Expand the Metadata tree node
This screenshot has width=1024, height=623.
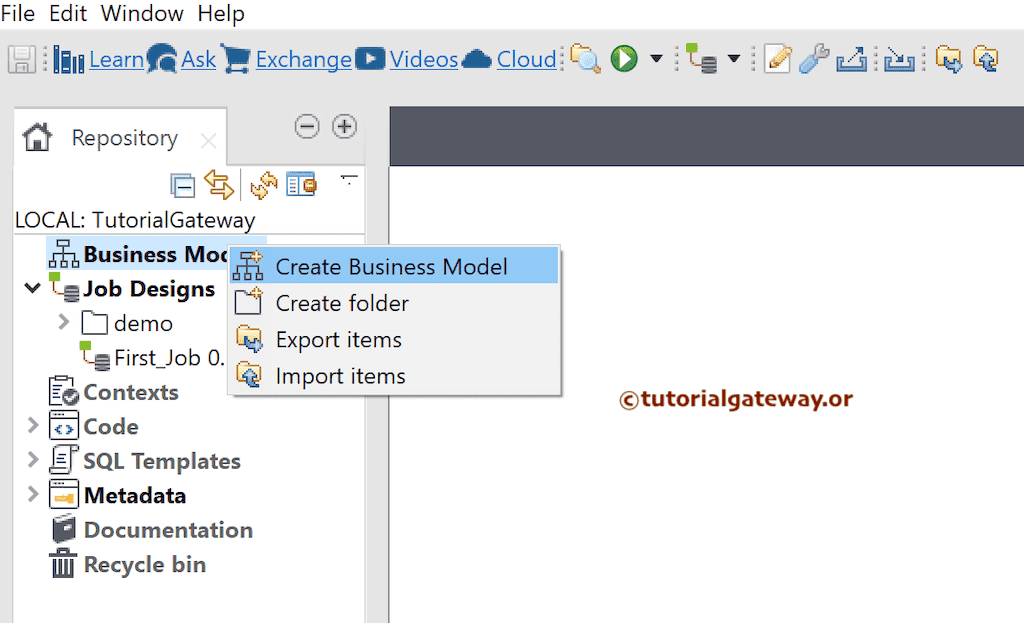[x=31, y=494]
